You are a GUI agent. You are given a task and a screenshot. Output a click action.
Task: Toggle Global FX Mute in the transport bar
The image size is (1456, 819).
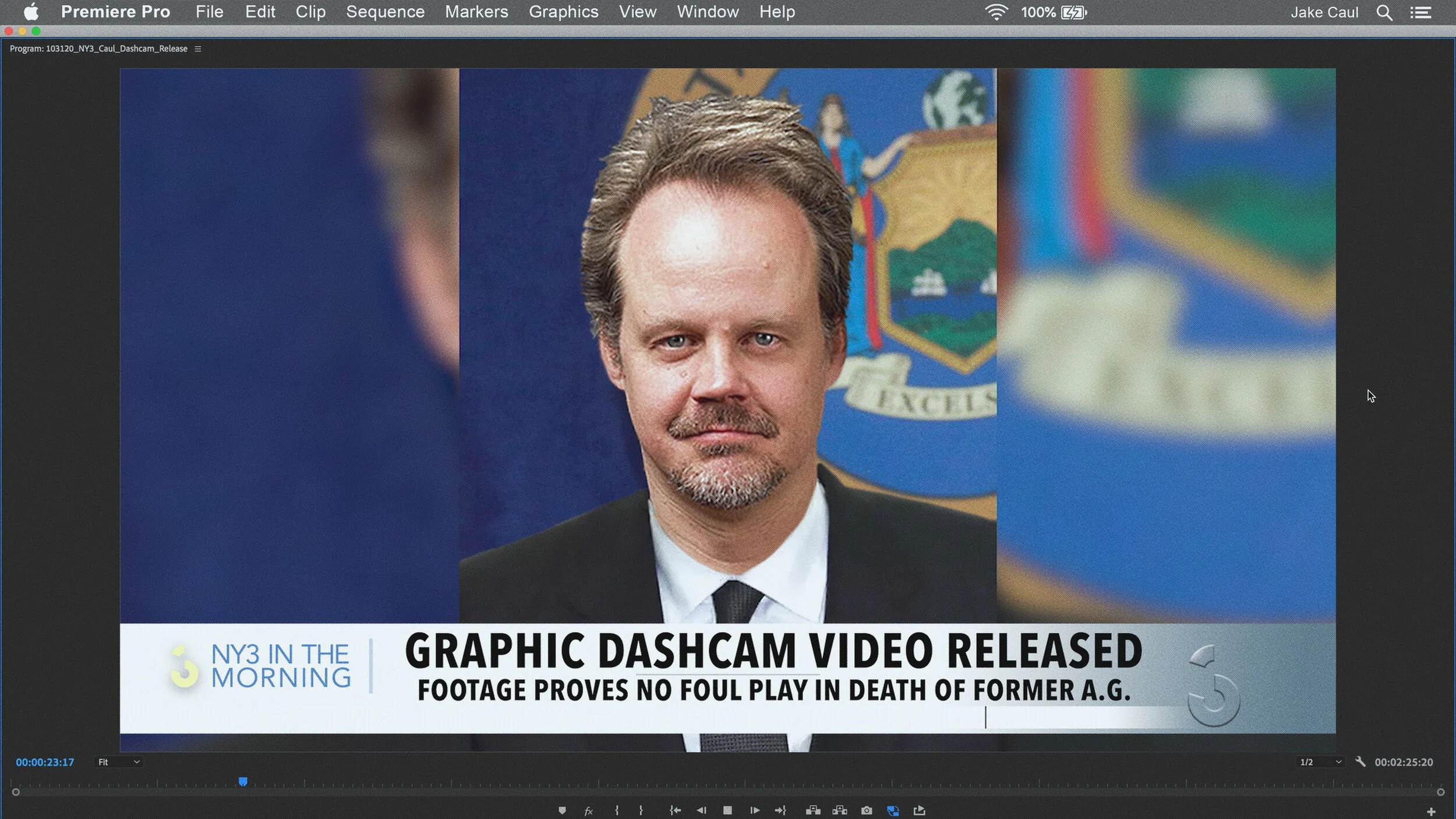pos(589,810)
